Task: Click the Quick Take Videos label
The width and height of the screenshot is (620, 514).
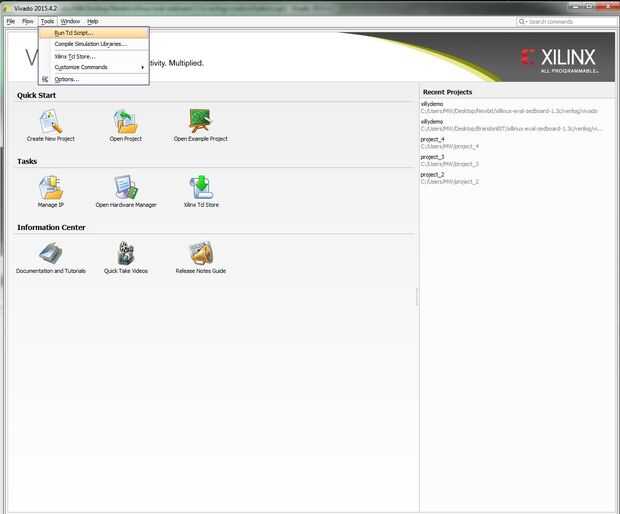Action: pyautogui.click(x=126, y=271)
